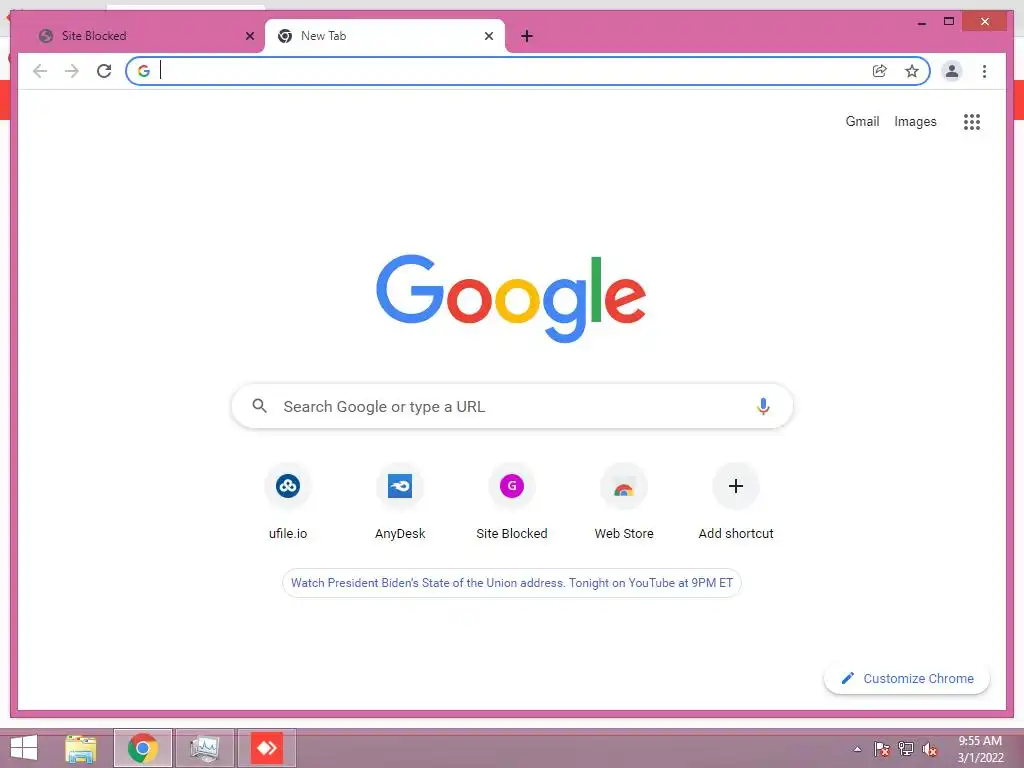Click the muted volume tray icon
1024x768 pixels.
pyautogui.click(x=930, y=749)
